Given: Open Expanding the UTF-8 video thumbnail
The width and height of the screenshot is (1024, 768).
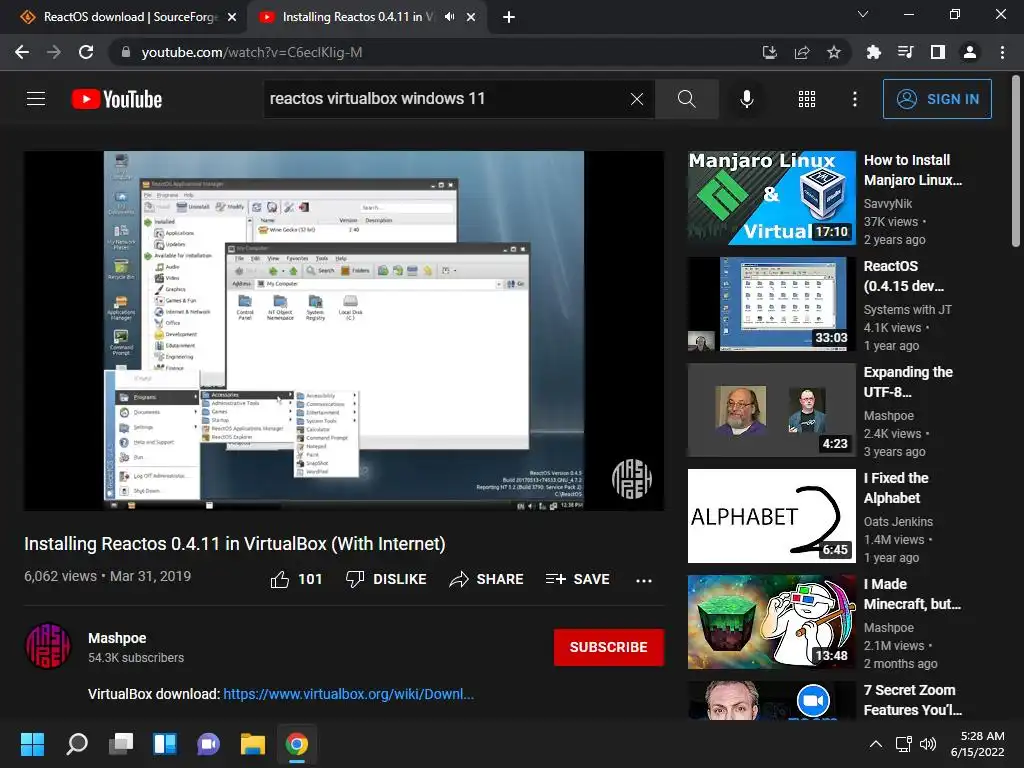Looking at the screenshot, I should point(772,410).
